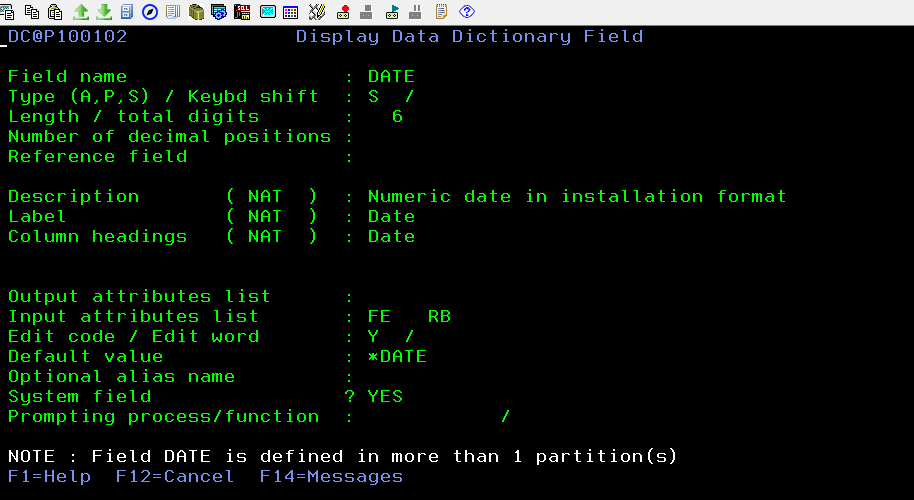This screenshot has height=500, width=914.
Task: Click the Default value *DATE text
Action: tap(397, 357)
